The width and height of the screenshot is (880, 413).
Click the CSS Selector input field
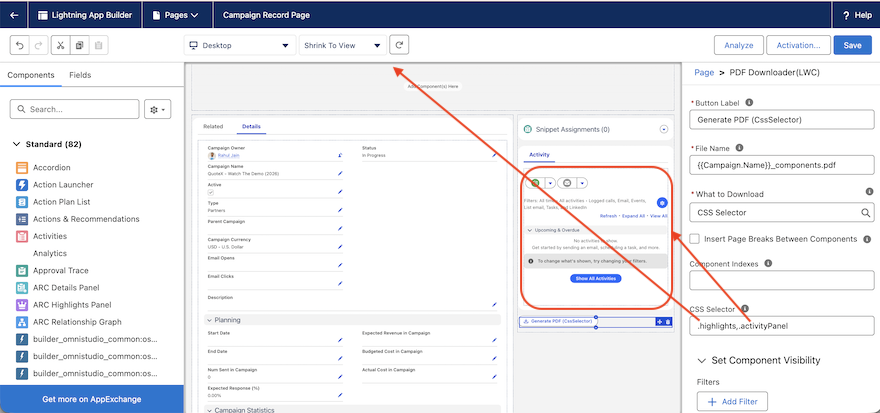click(x=781, y=325)
